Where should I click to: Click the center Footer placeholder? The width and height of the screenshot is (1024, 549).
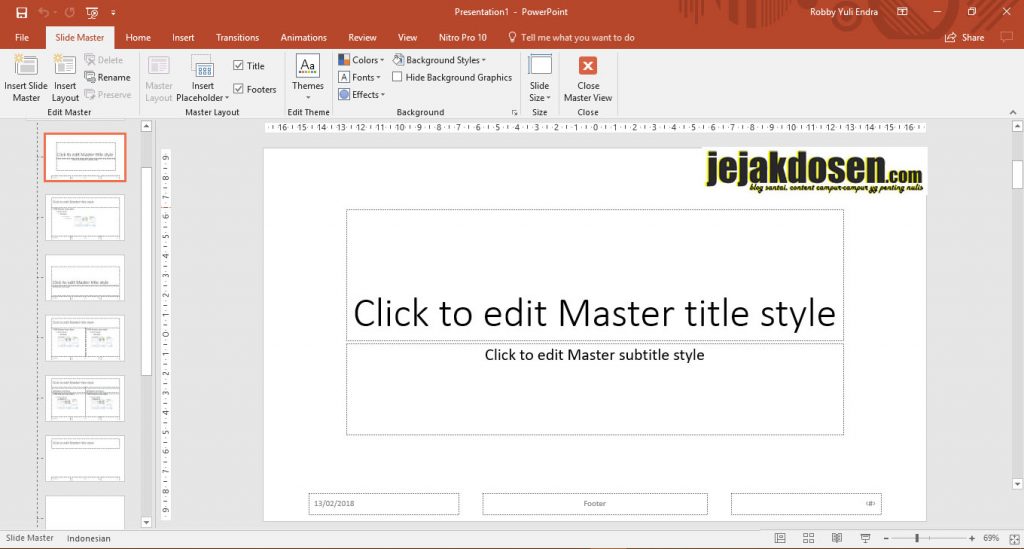coord(594,503)
